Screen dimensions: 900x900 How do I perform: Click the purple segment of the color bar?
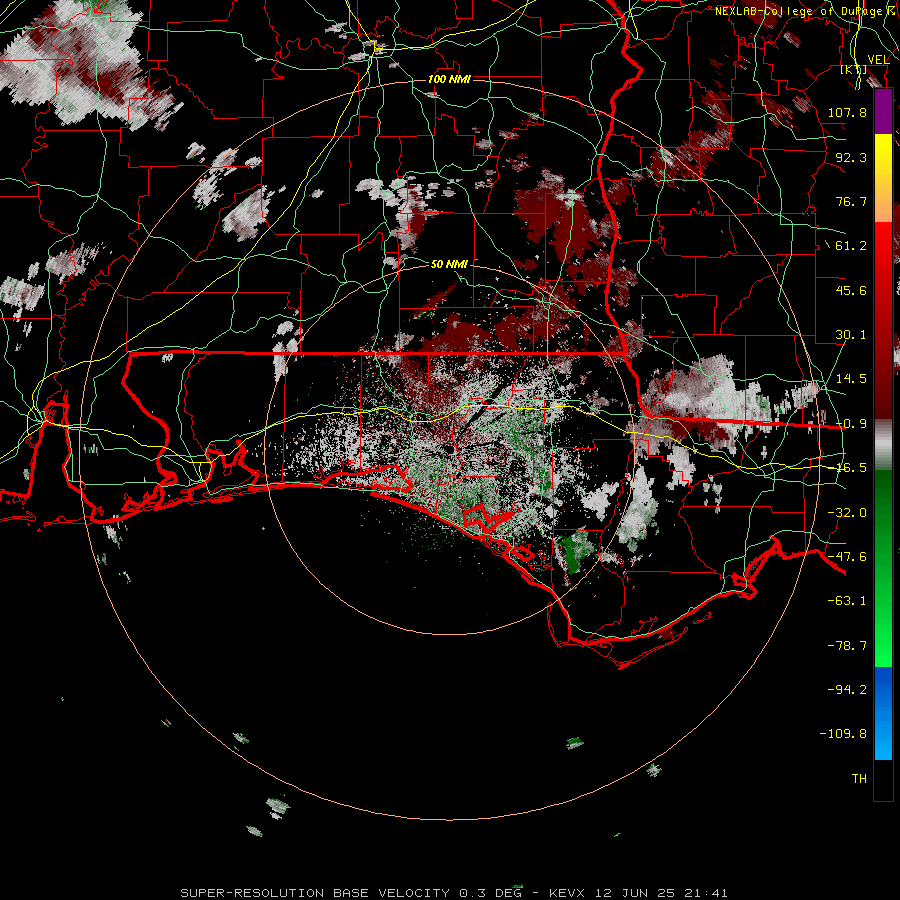pyautogui.click(x=883, y=112)
